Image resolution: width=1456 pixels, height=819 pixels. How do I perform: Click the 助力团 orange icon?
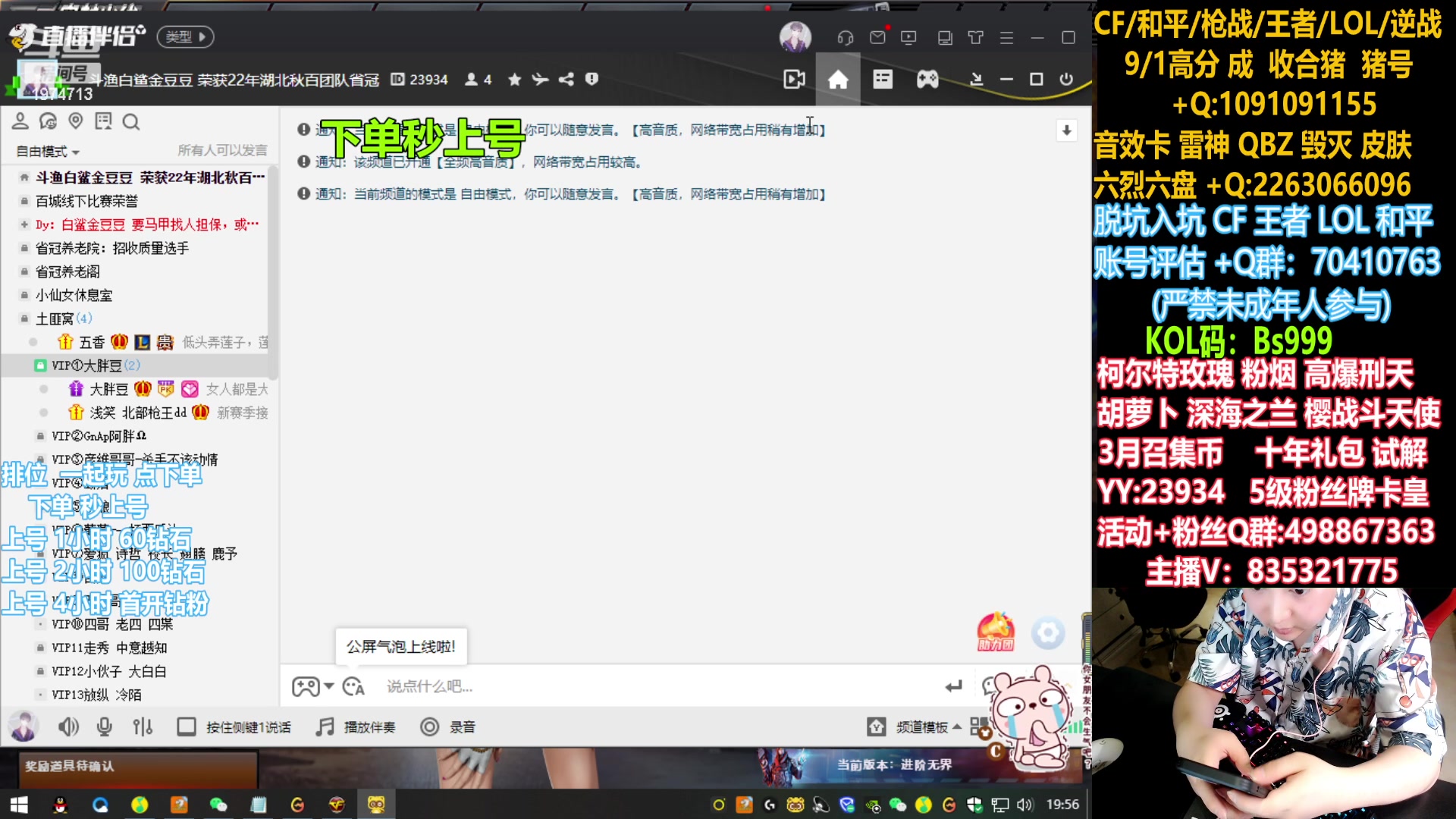click(x=996, y=632)
